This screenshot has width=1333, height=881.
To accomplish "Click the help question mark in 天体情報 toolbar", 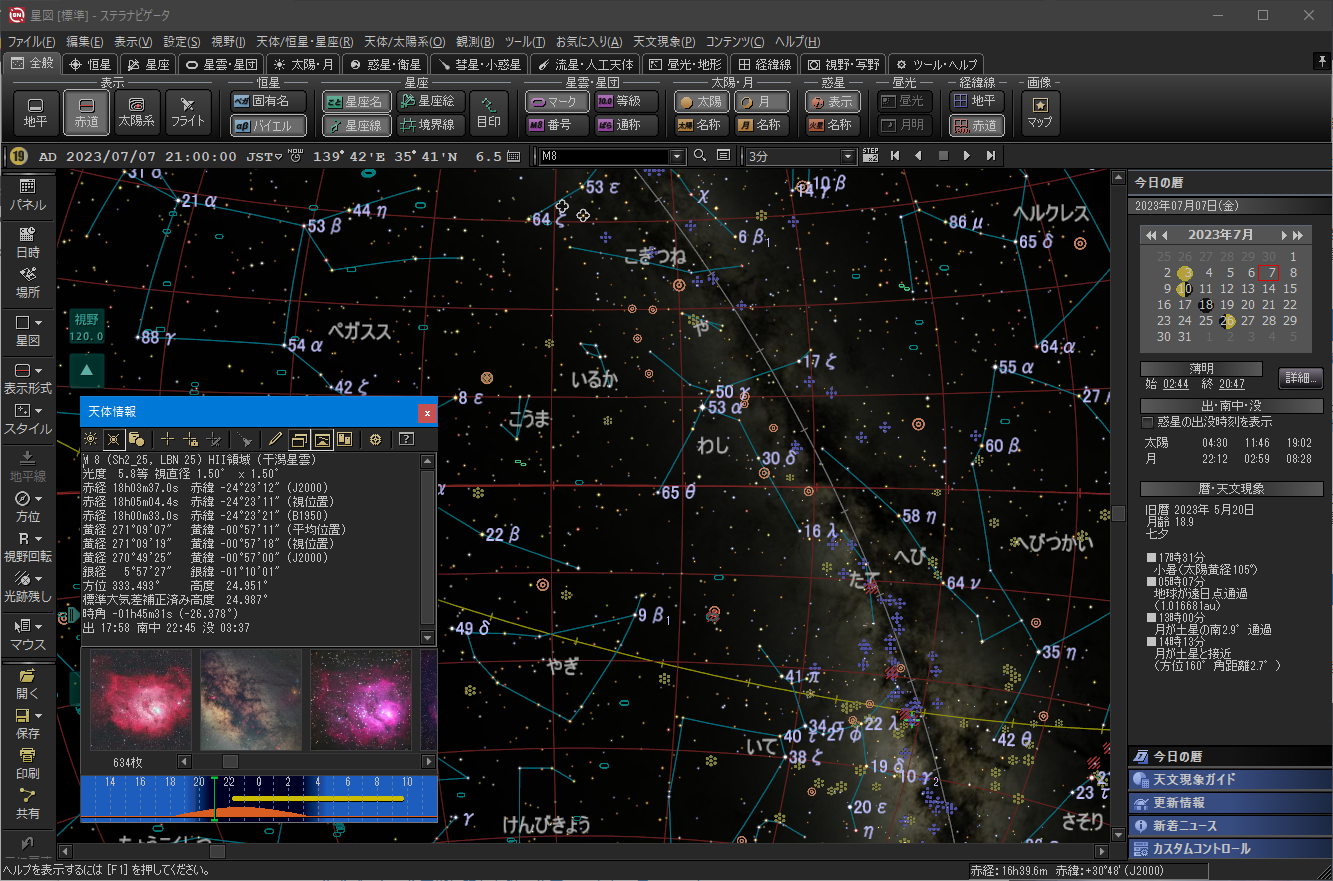I will 406,439.
